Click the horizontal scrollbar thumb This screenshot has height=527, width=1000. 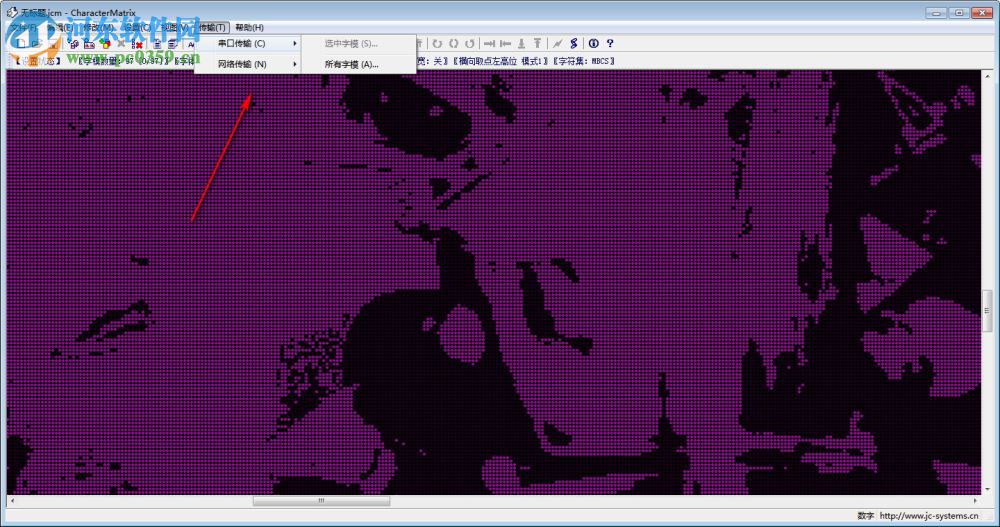point(321,501)
